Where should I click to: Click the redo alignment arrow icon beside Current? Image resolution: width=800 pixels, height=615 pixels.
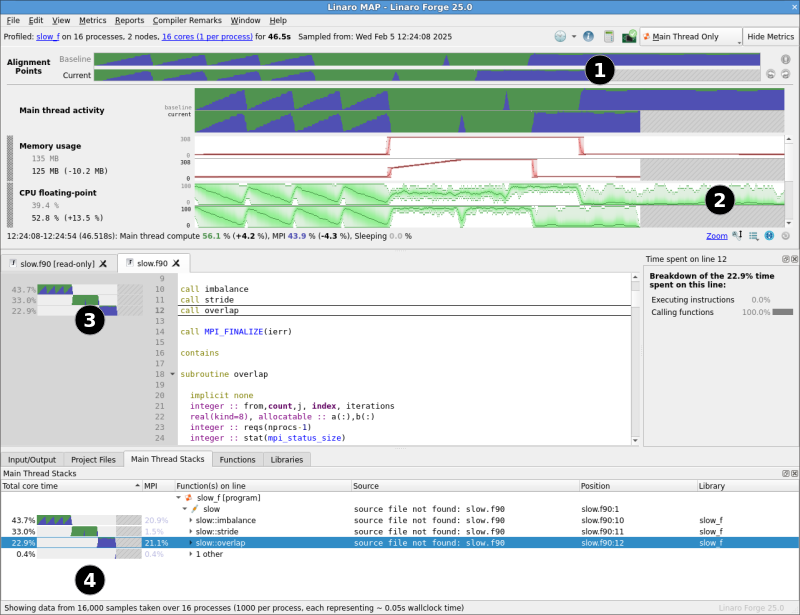click(786, 75)
